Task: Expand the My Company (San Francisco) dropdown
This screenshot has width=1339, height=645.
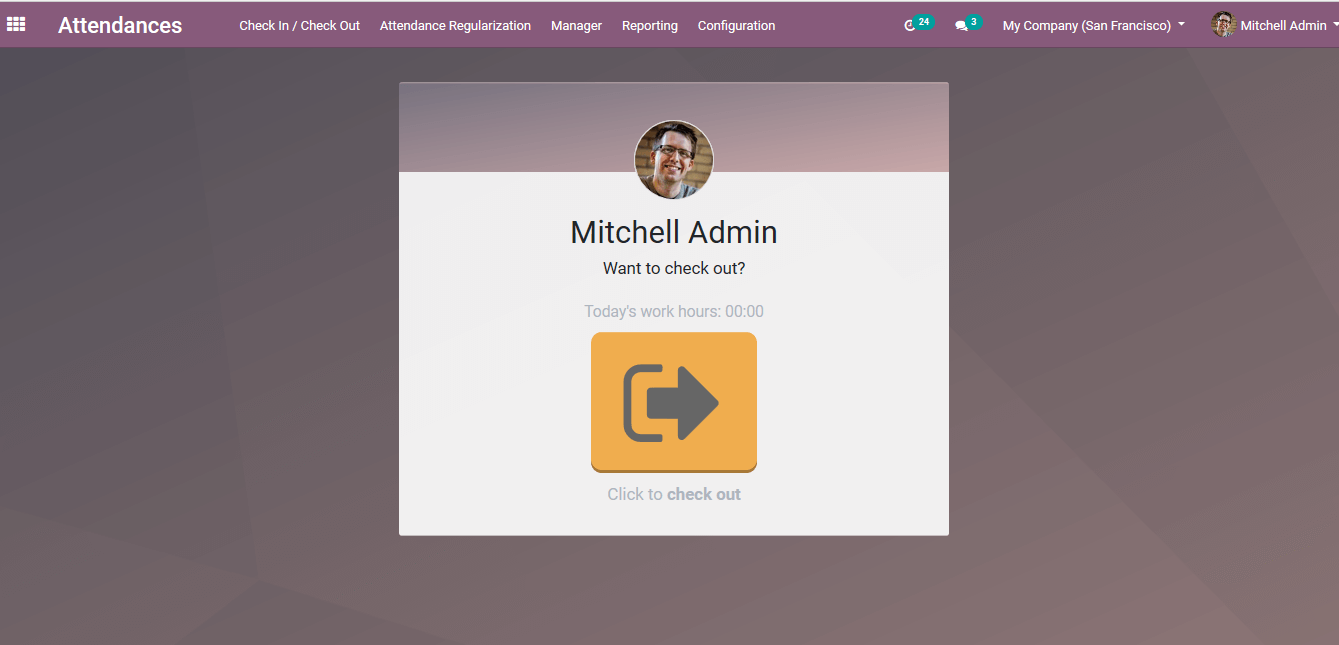Action: tap(1093, 26)
